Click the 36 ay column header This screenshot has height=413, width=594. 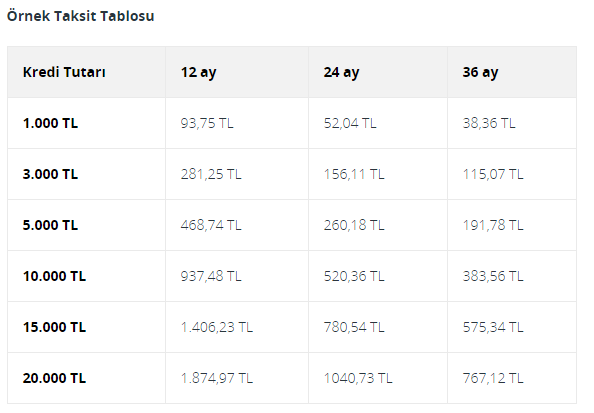click(480, 72)
